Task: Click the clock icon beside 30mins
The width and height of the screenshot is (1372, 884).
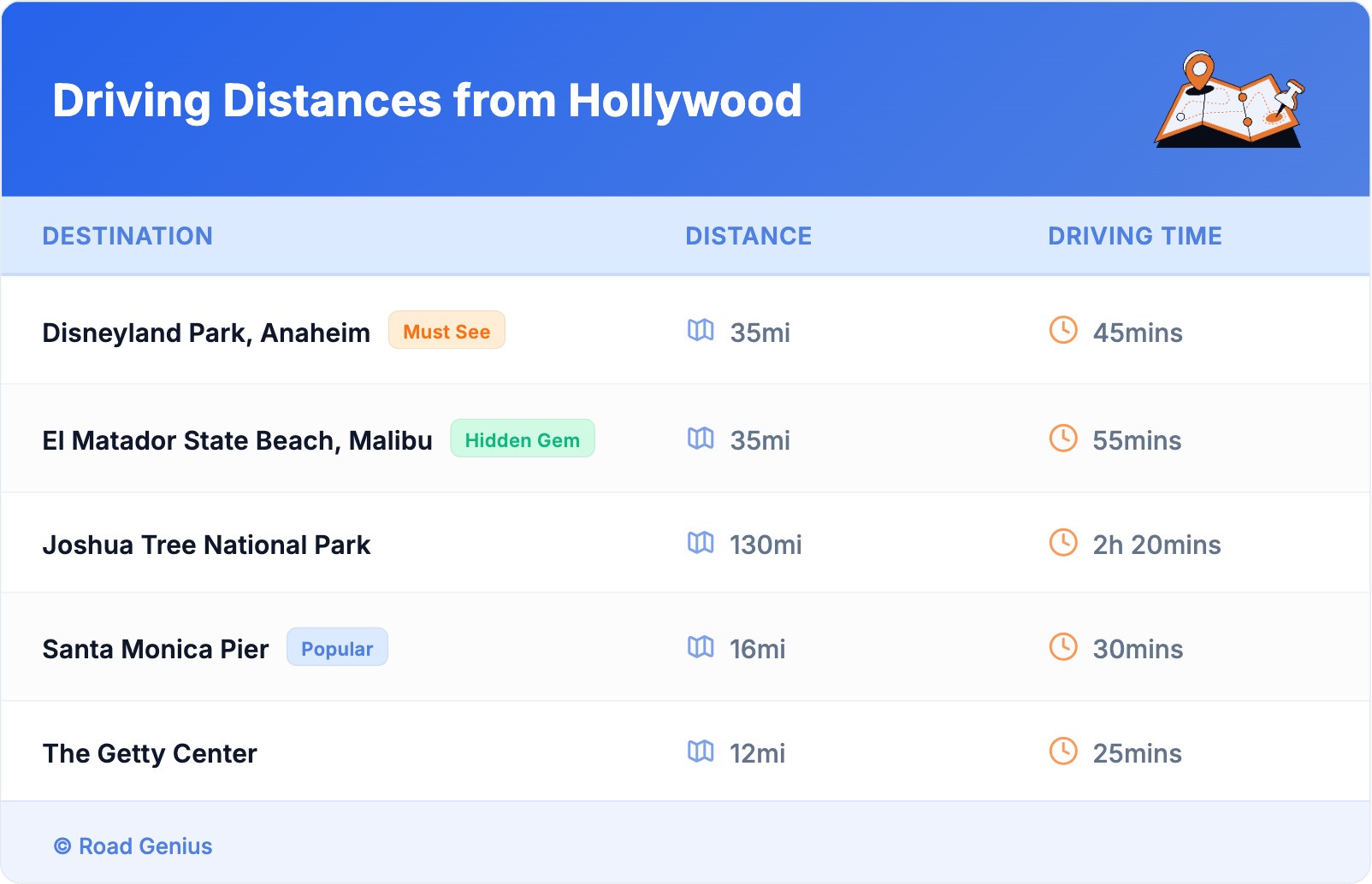Action: point(1063,647)
